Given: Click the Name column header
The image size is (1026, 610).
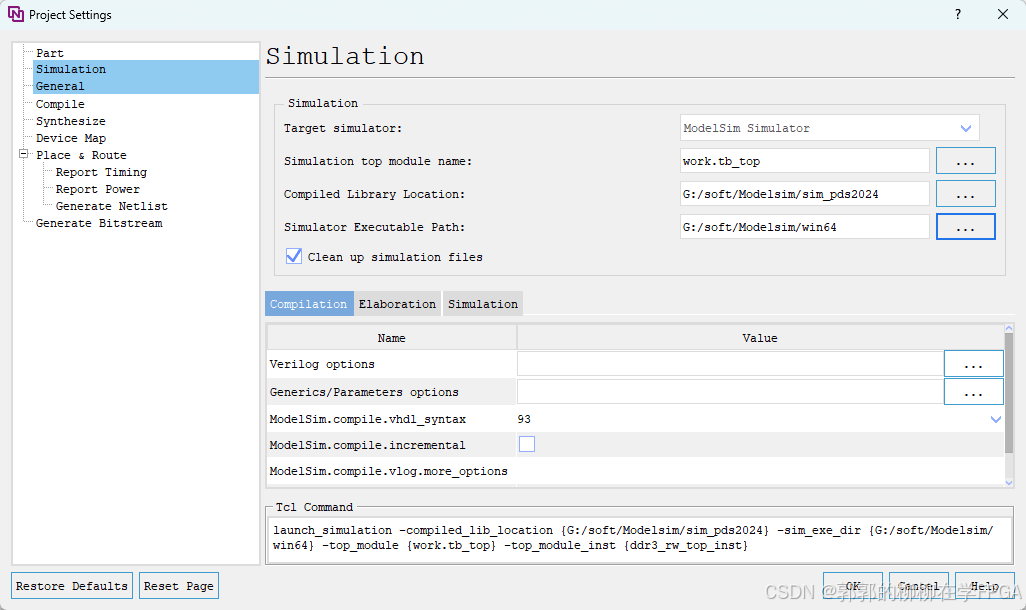Looking at the screenshot, I should pyautogui.click(x=391, y=338).
